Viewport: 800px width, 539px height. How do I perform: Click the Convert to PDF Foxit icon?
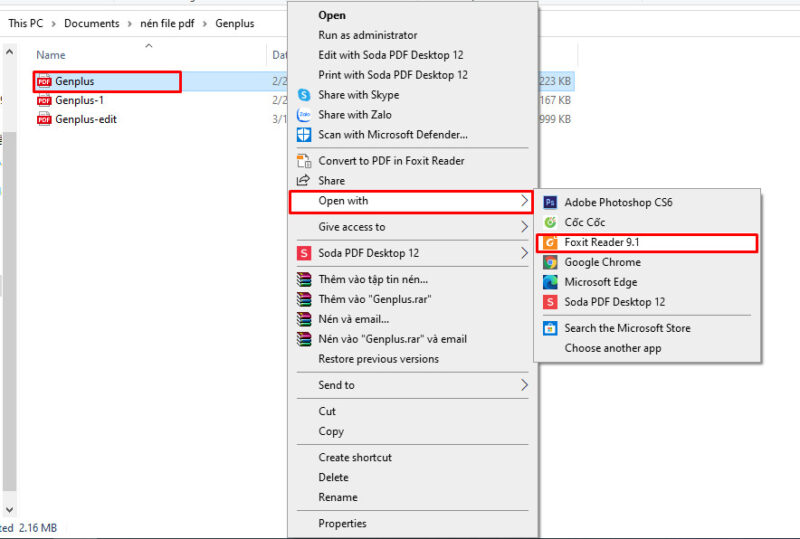tap(304, 161)
